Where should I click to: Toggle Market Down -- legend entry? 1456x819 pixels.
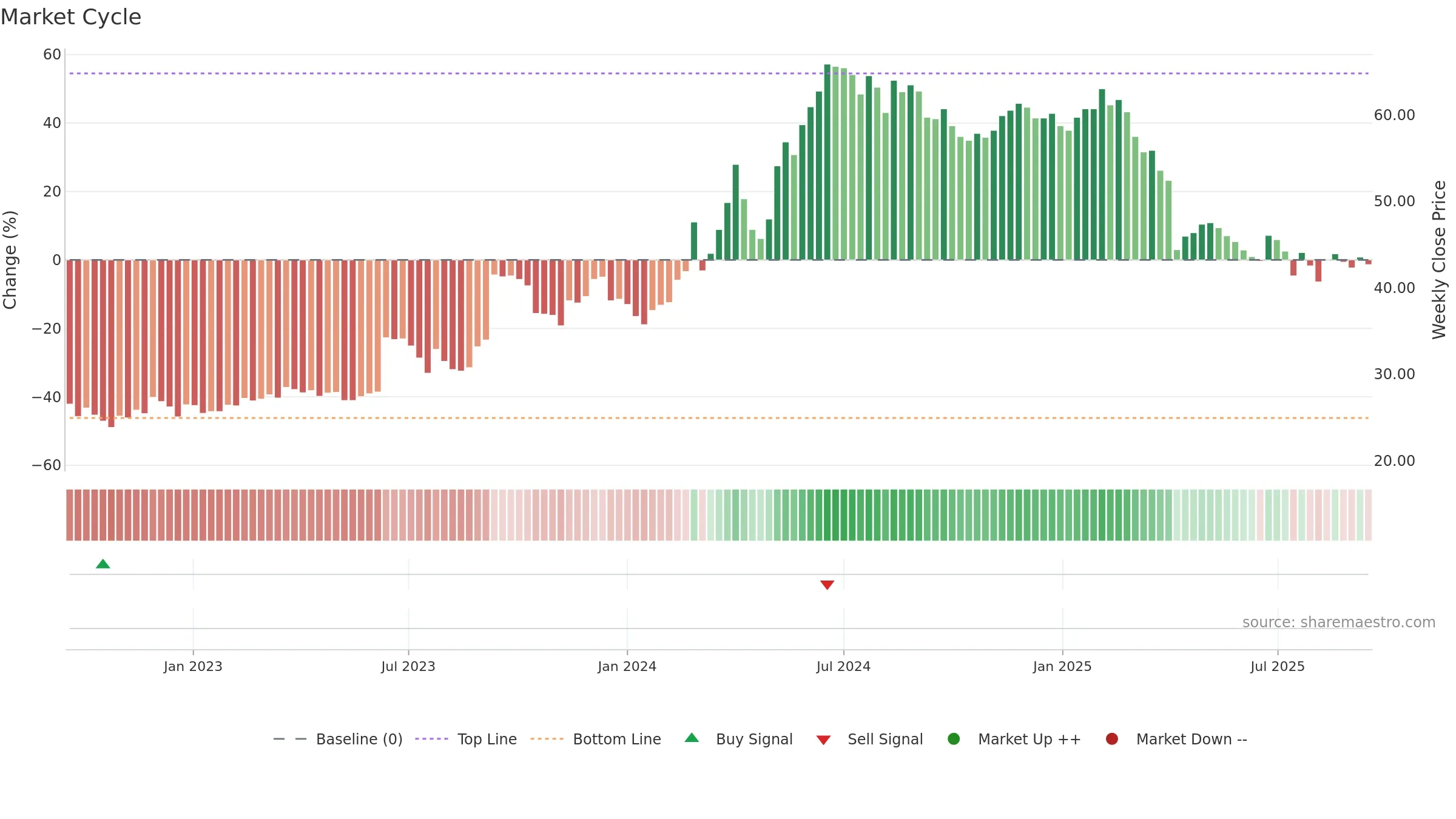(1176, 739)
